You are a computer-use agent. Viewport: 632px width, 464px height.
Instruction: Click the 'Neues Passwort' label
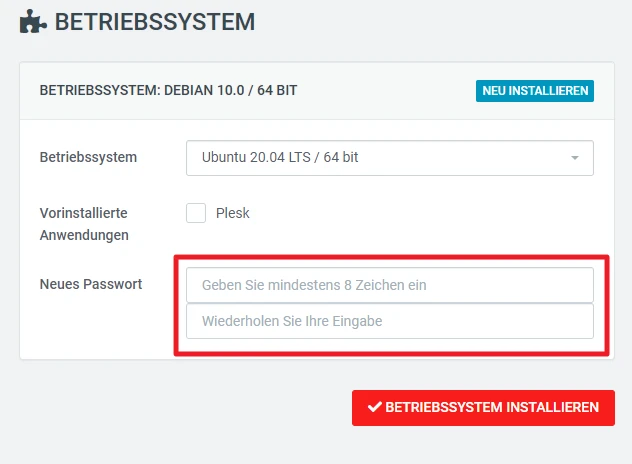coord(91,284)
